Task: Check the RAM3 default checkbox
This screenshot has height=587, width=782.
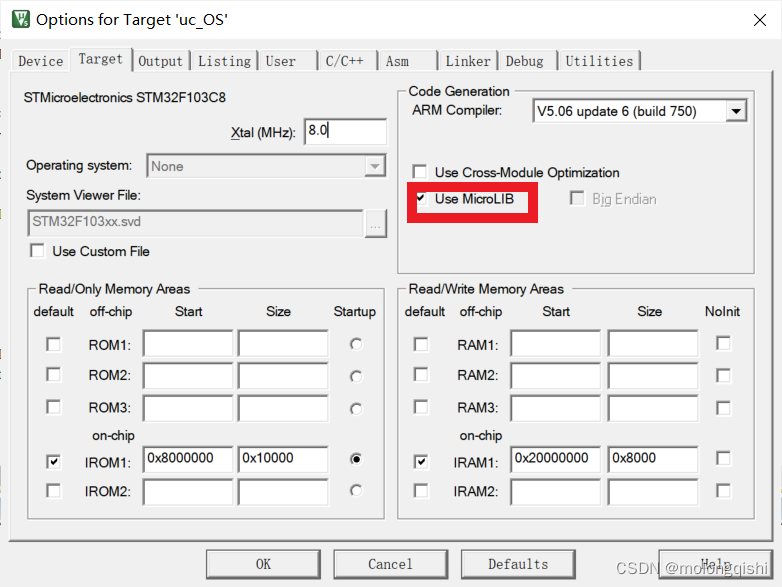Action: tap(421, 407)
